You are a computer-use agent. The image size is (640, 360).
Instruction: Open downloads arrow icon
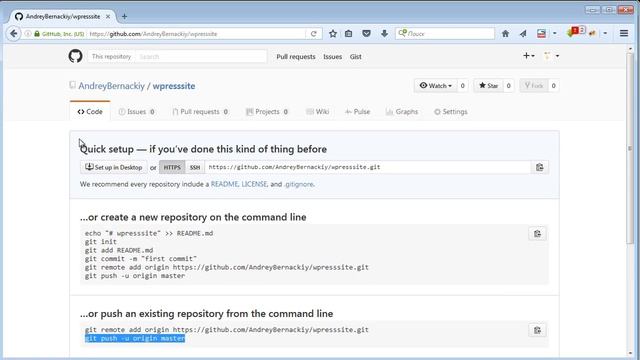(384, 34)
